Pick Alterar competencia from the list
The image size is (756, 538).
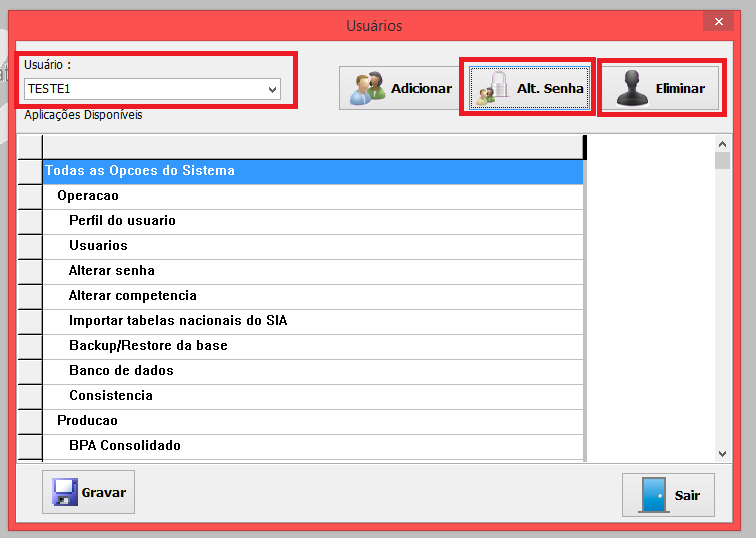point(133,296)
